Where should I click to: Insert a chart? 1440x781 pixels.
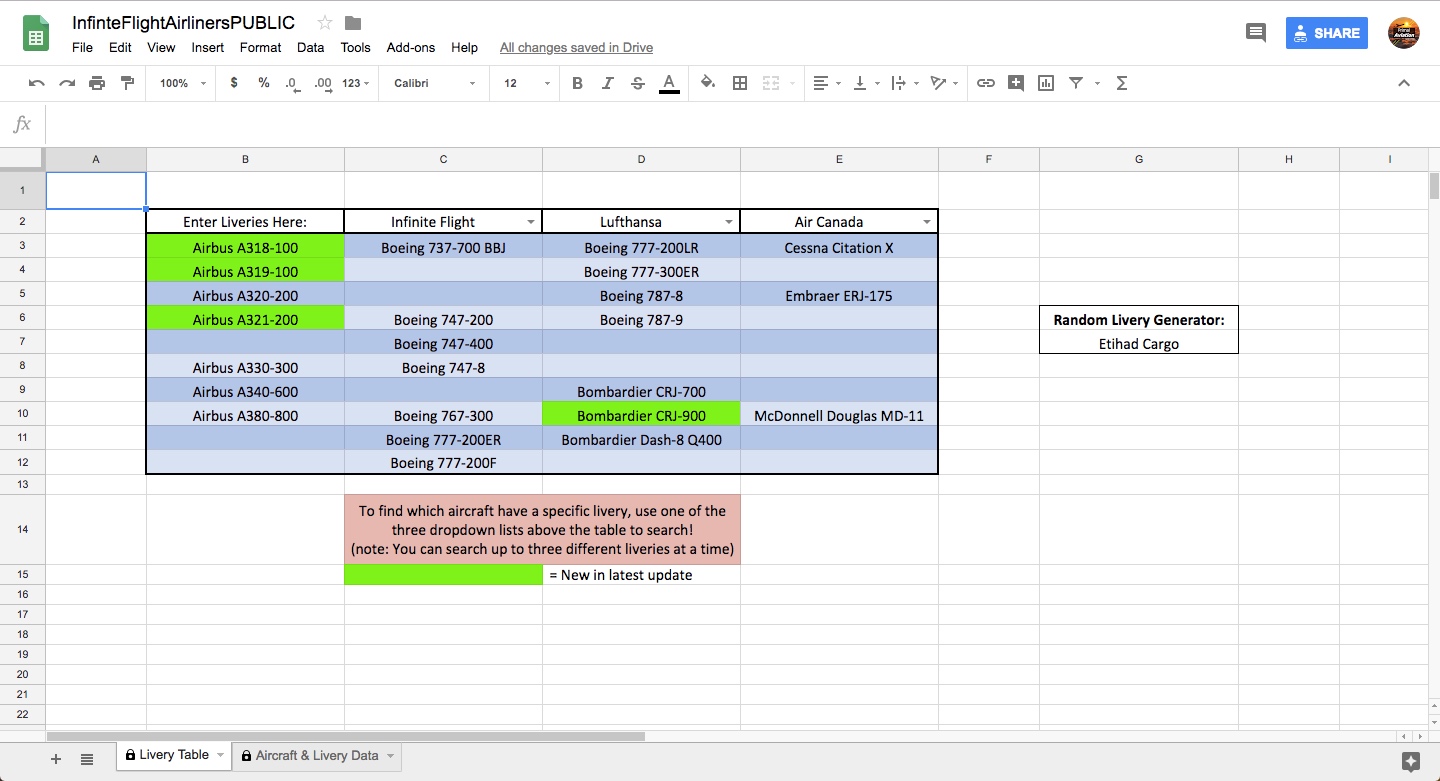pyautogui.click(x=1046, y=83)
